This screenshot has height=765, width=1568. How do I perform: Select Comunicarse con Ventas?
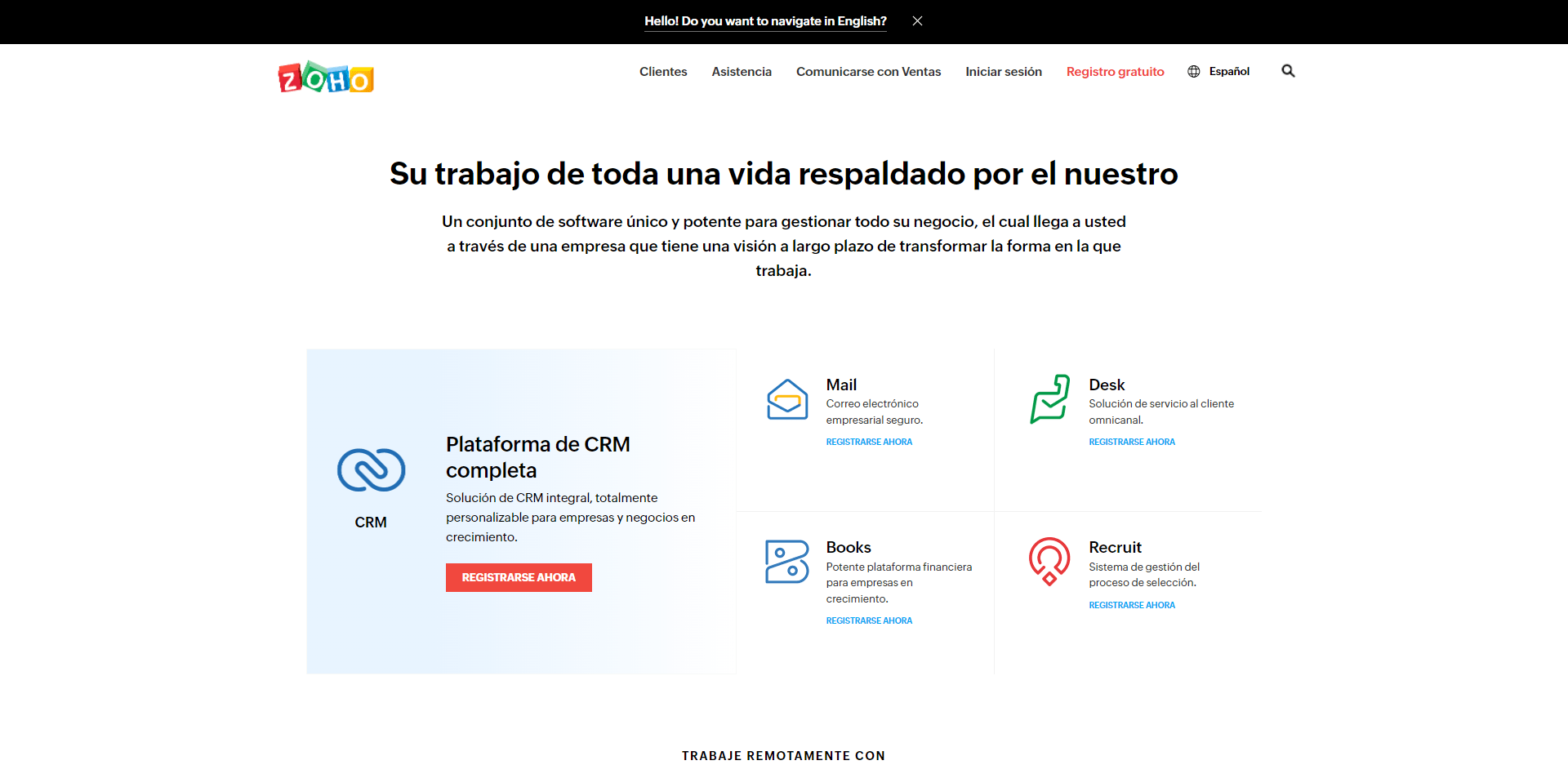(868, 72)
